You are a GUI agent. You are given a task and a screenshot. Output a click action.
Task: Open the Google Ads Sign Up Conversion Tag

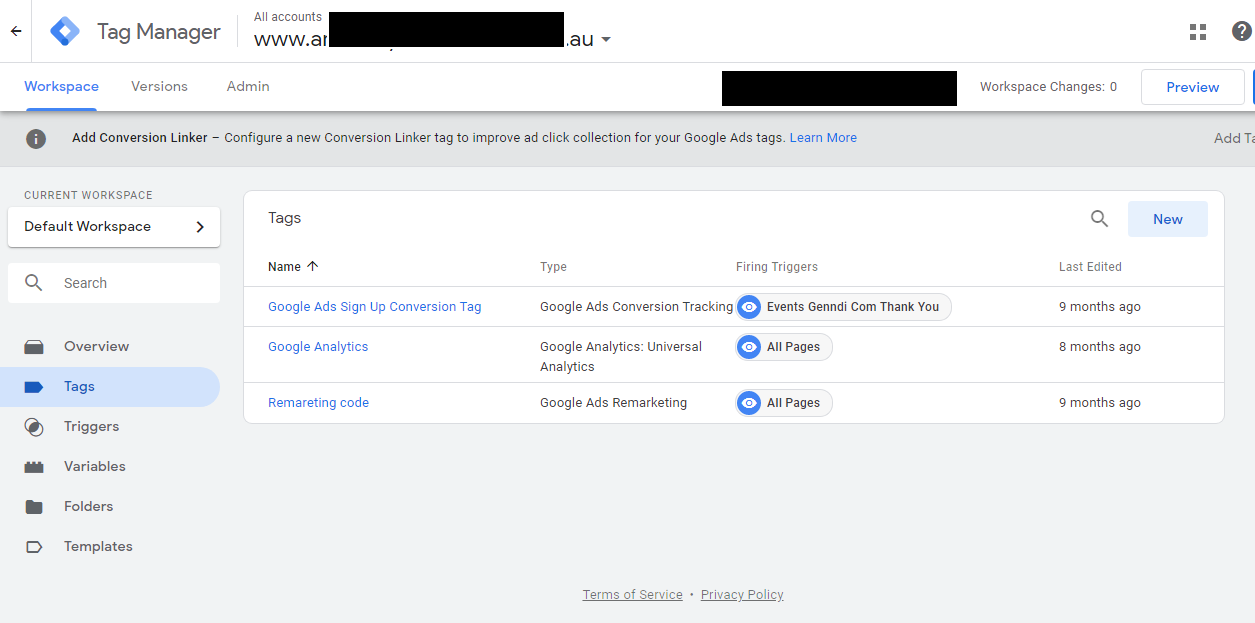coord(374,307)
